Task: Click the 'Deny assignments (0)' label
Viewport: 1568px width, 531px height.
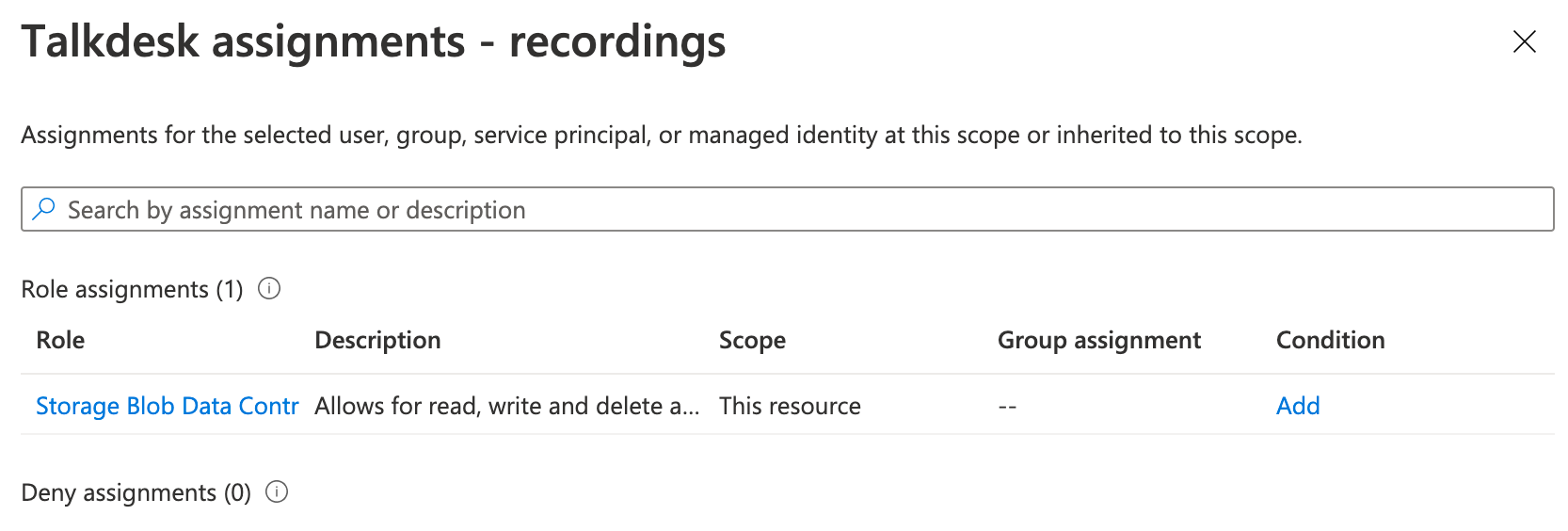Action: [x=136, y=492]
